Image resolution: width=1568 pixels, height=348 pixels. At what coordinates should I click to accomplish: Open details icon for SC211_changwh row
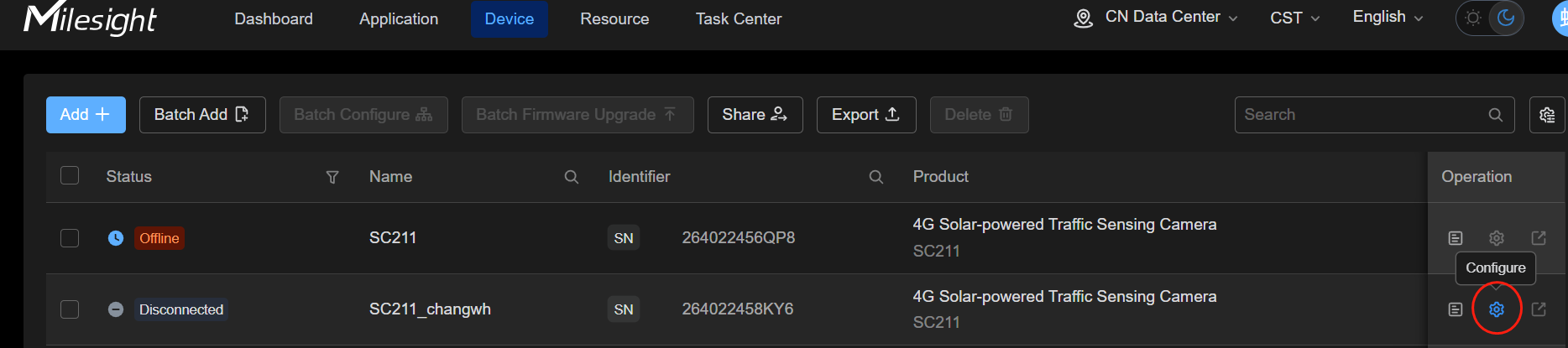1456,309
